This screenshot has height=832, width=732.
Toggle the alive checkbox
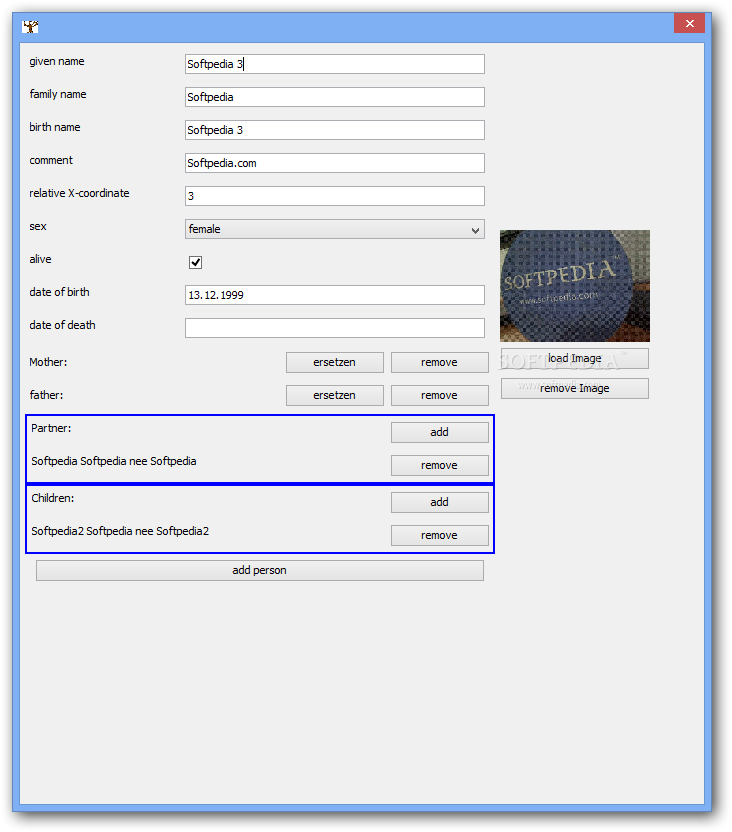[195, 262]
